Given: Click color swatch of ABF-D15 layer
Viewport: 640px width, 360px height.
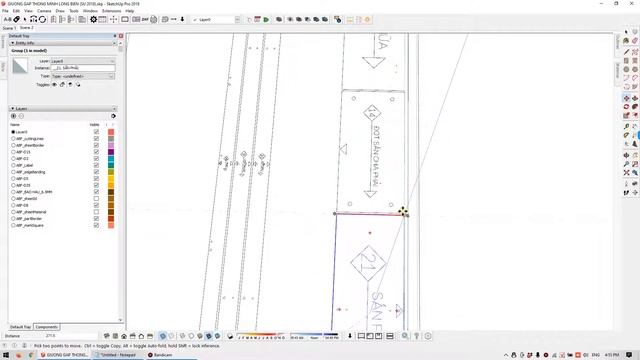Looking at the screenshot, I should 111,152.
